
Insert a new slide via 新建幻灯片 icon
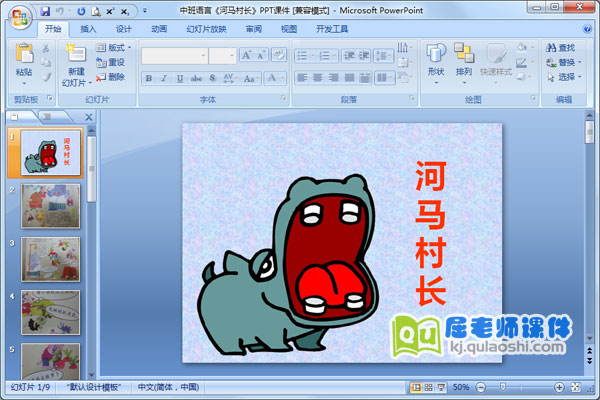[76, 53]
